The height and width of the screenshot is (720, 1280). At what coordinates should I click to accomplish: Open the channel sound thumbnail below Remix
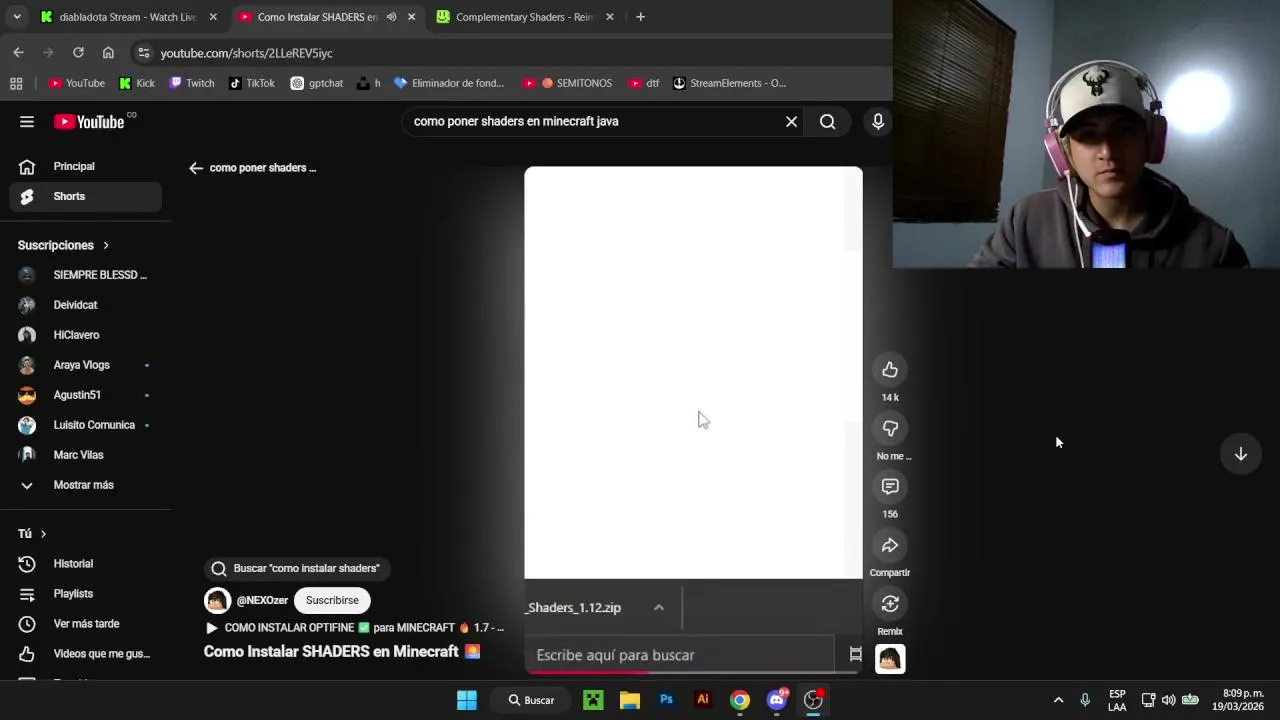coord(890,659)
